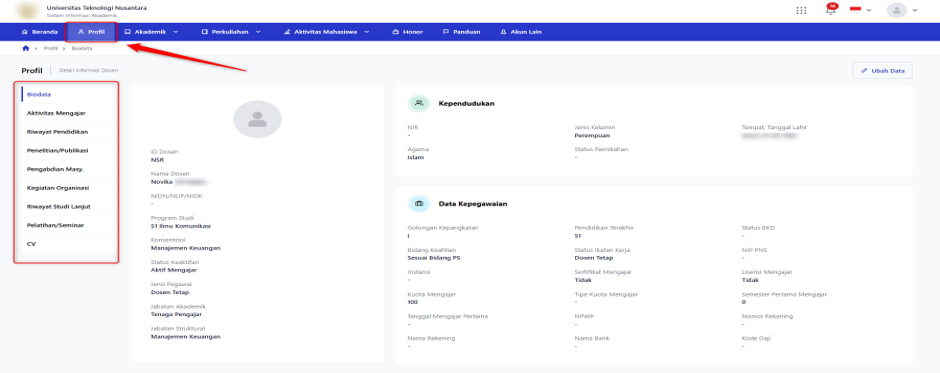Open the Panduan menu item
This screenshot has height=373, width=940.
pyautogui.click(x=461, y=32)
